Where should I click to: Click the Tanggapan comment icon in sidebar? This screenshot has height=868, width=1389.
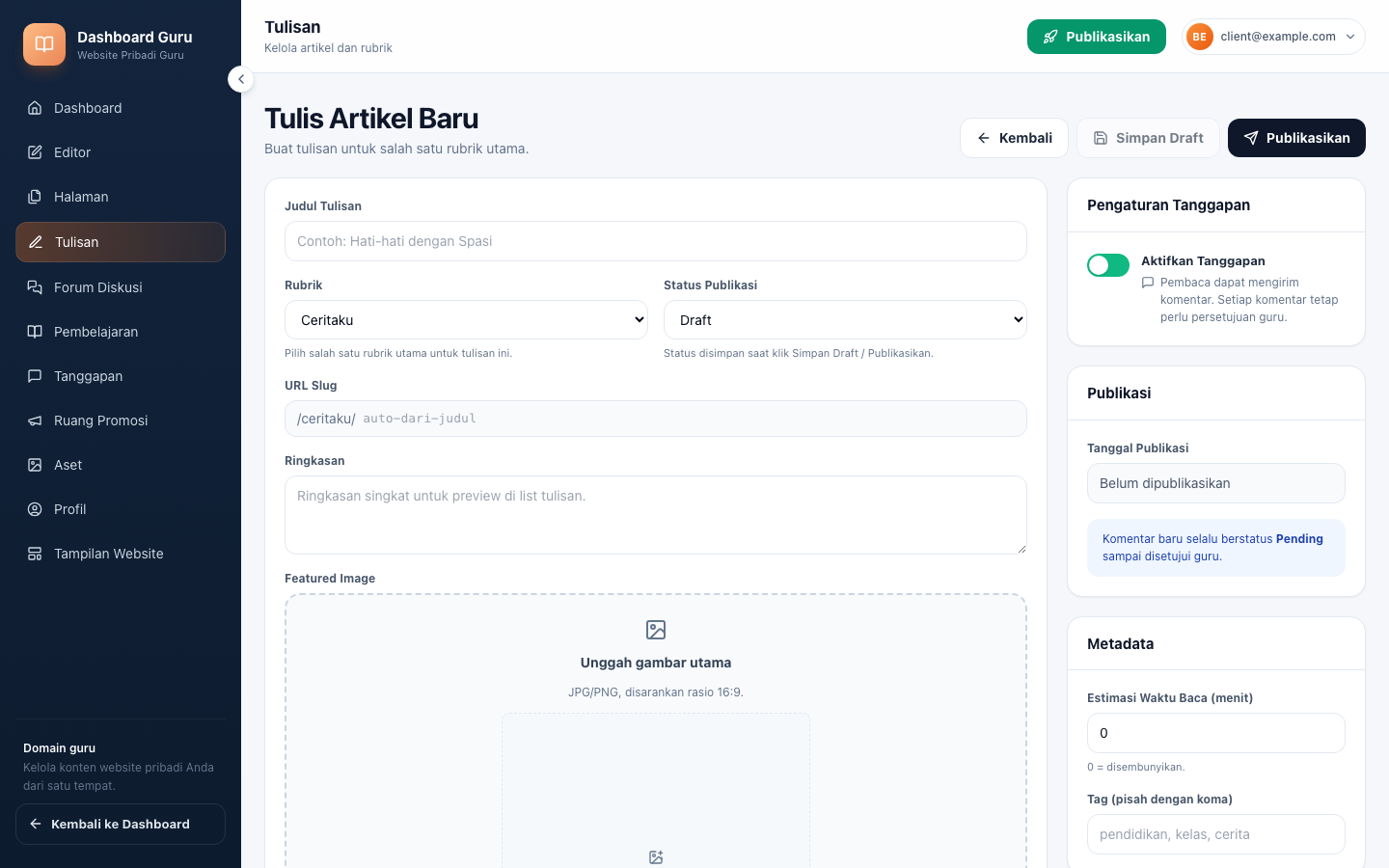35,376
